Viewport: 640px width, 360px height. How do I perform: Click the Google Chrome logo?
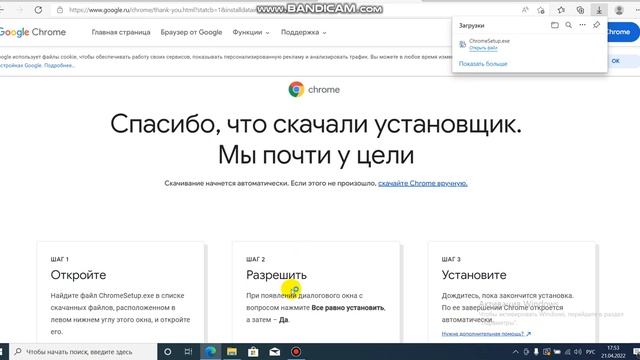(33, 32)
